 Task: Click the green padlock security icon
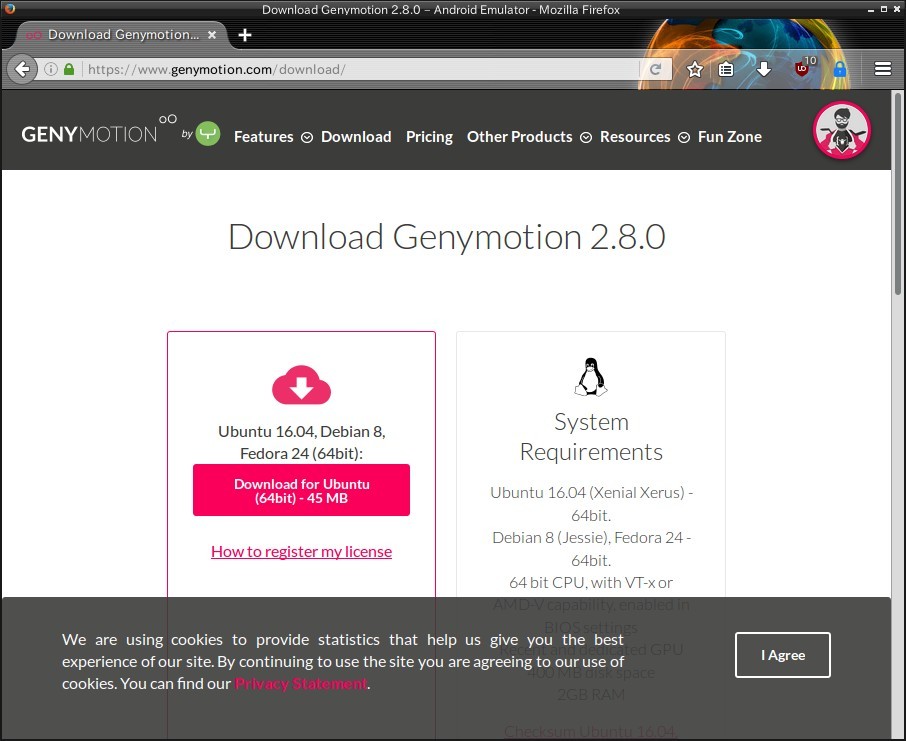[69, 69]
